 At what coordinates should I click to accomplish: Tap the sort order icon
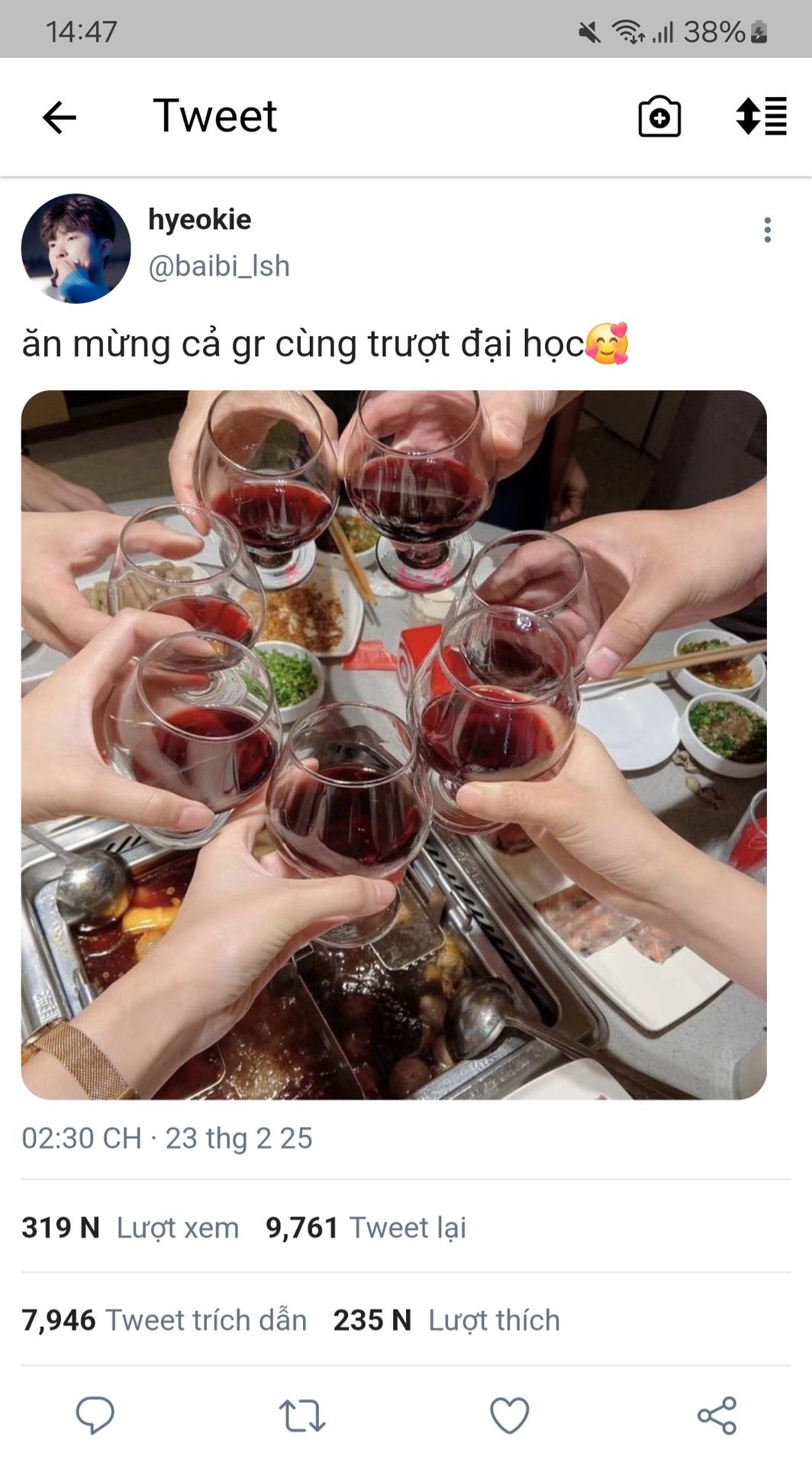[761, 116]
